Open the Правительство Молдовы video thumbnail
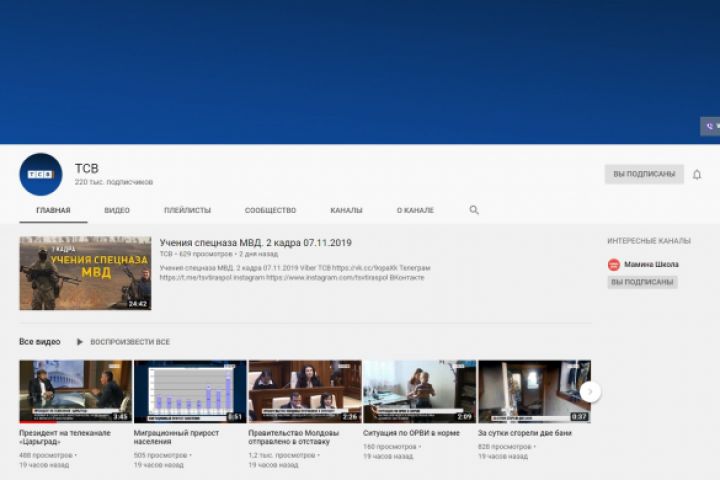The width and height of the screenshot is (720, 480). tap(305, 391)
